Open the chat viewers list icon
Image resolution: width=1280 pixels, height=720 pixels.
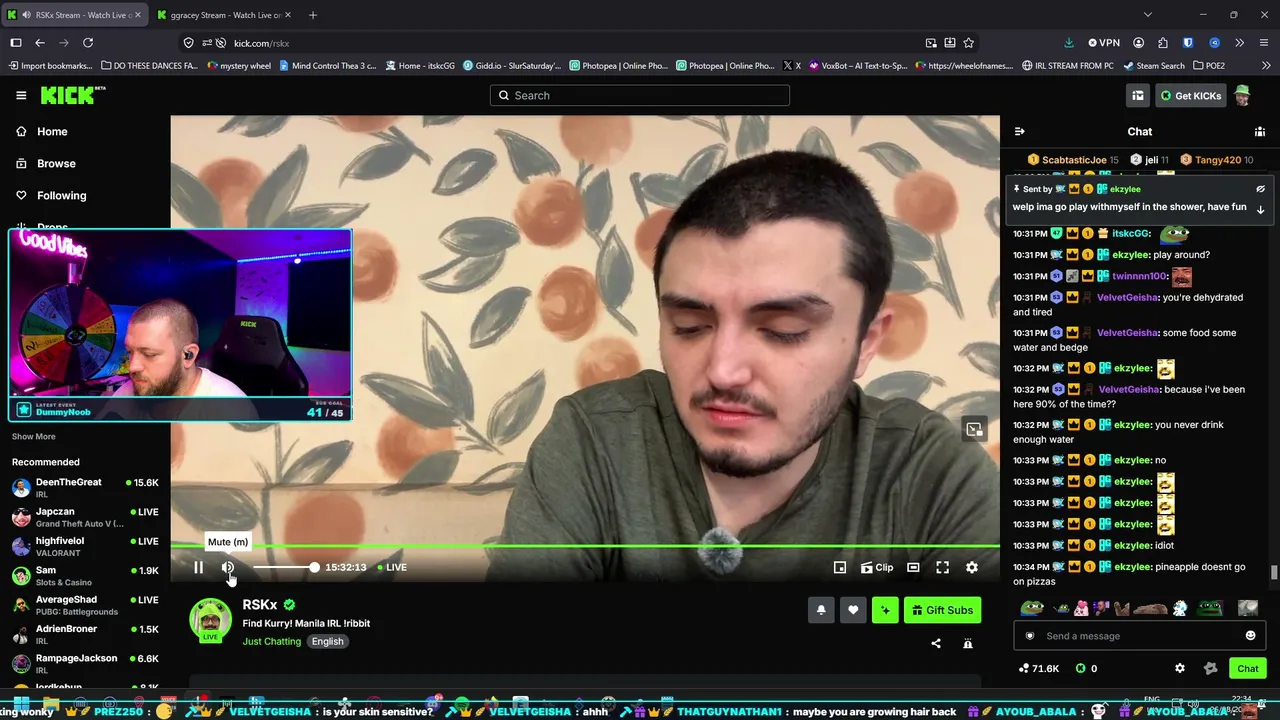[1260, 131]
